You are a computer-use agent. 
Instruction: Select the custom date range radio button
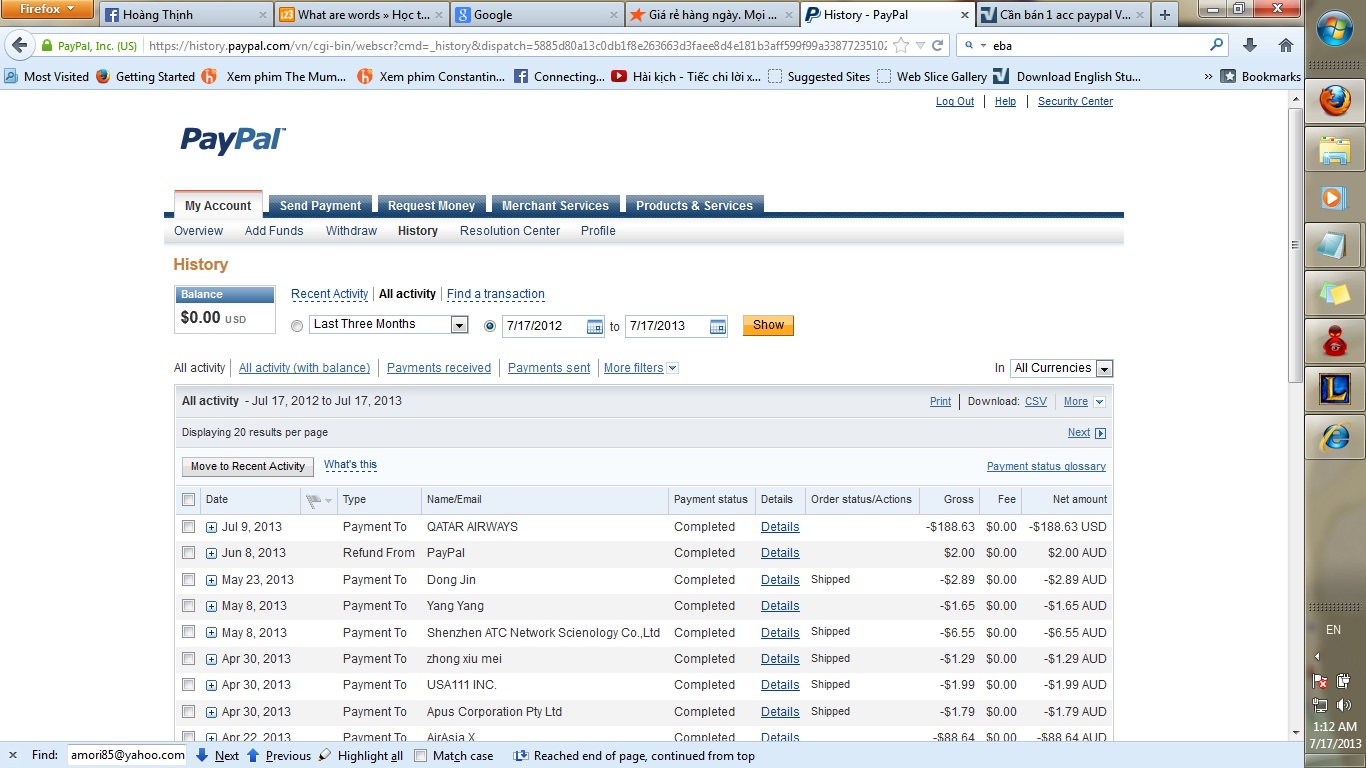click(x=490, y=326)
